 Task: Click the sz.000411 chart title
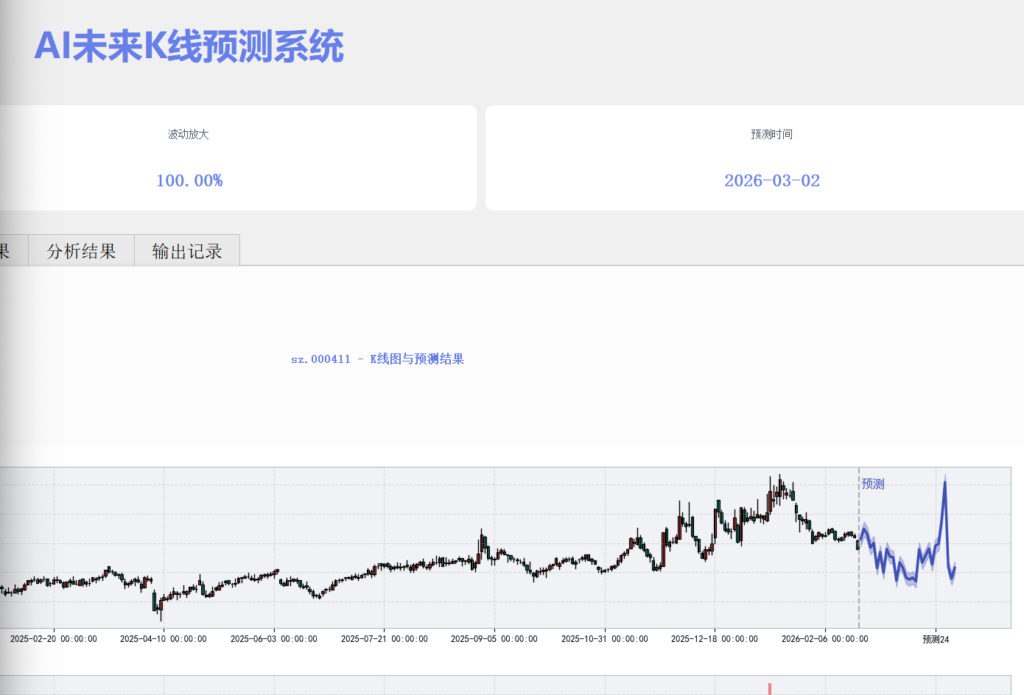tap(377, 359)
